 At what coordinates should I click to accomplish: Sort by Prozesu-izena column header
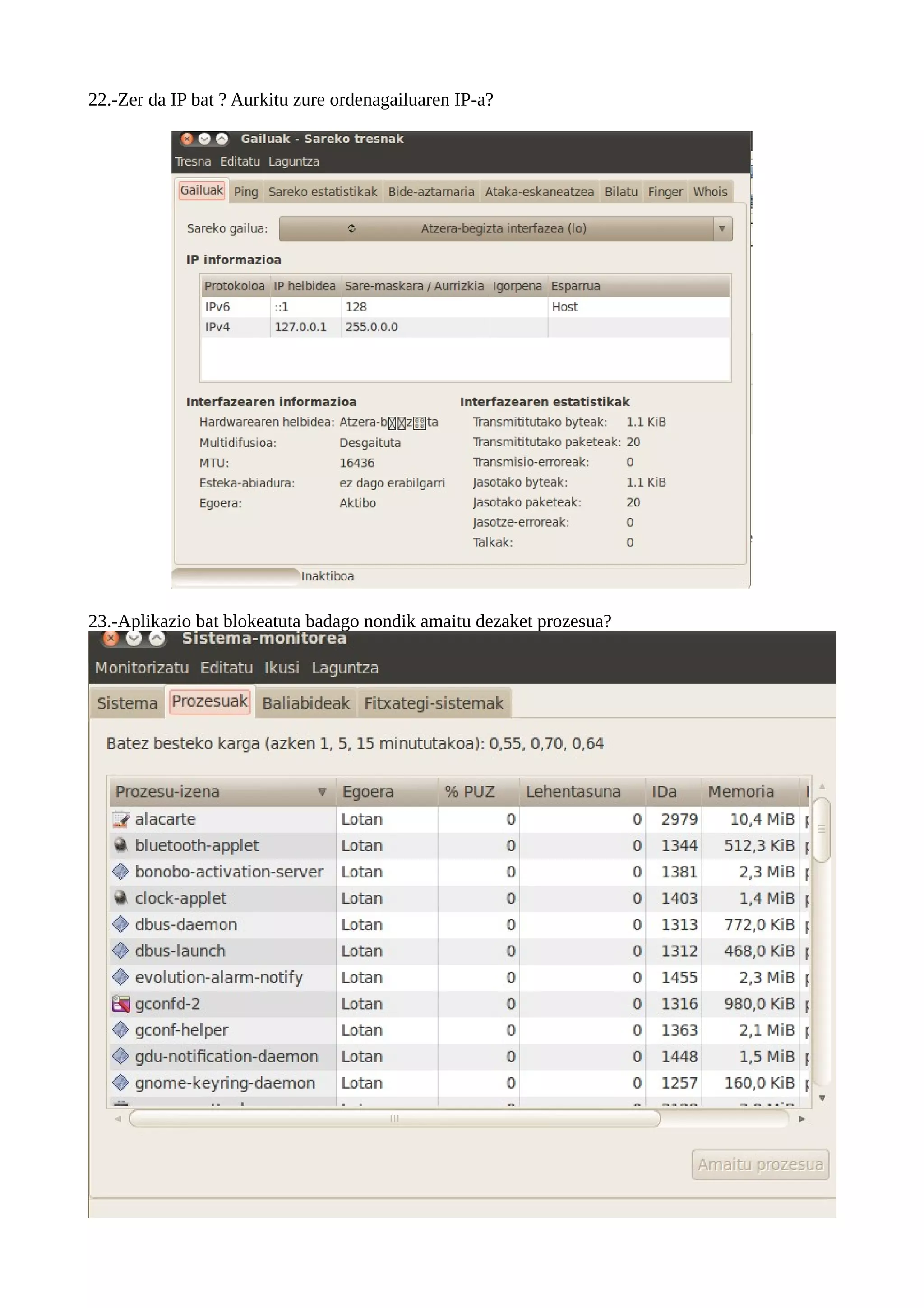pyautogui.click(x=222, y=792)
